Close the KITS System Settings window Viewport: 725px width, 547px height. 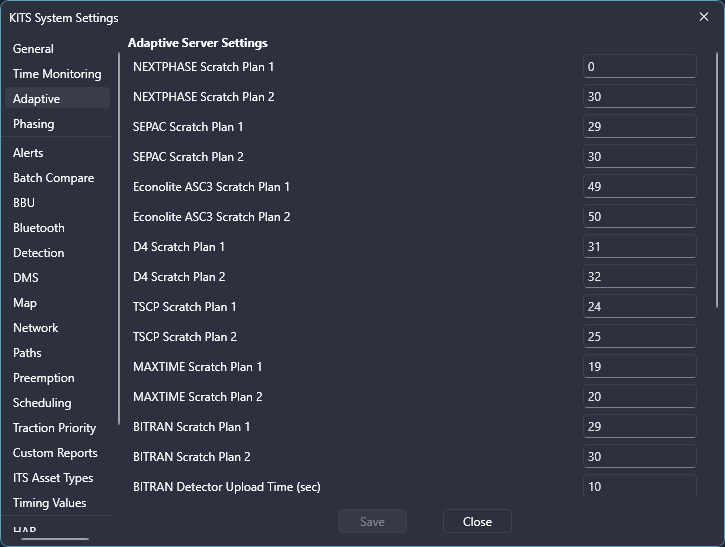coord(704,17)
